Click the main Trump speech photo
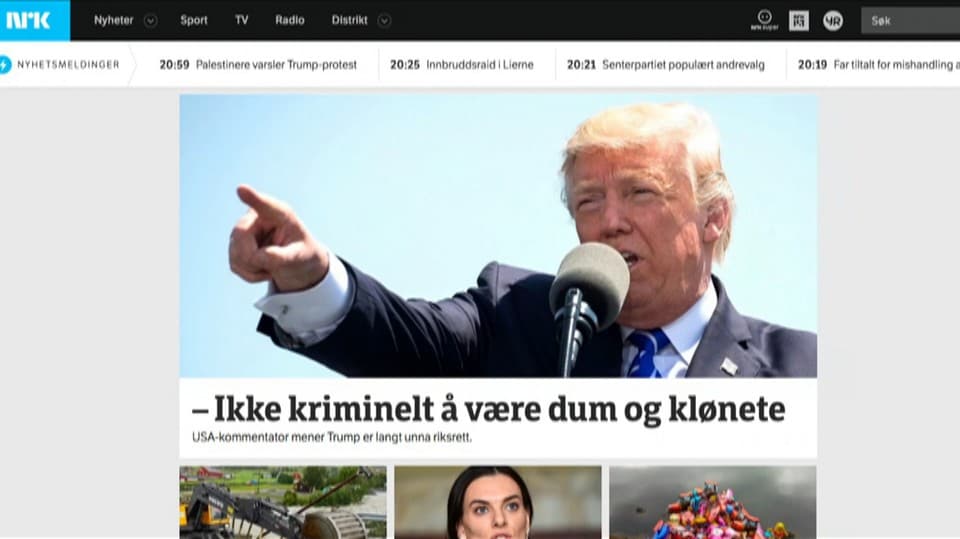 coord(498,236)
